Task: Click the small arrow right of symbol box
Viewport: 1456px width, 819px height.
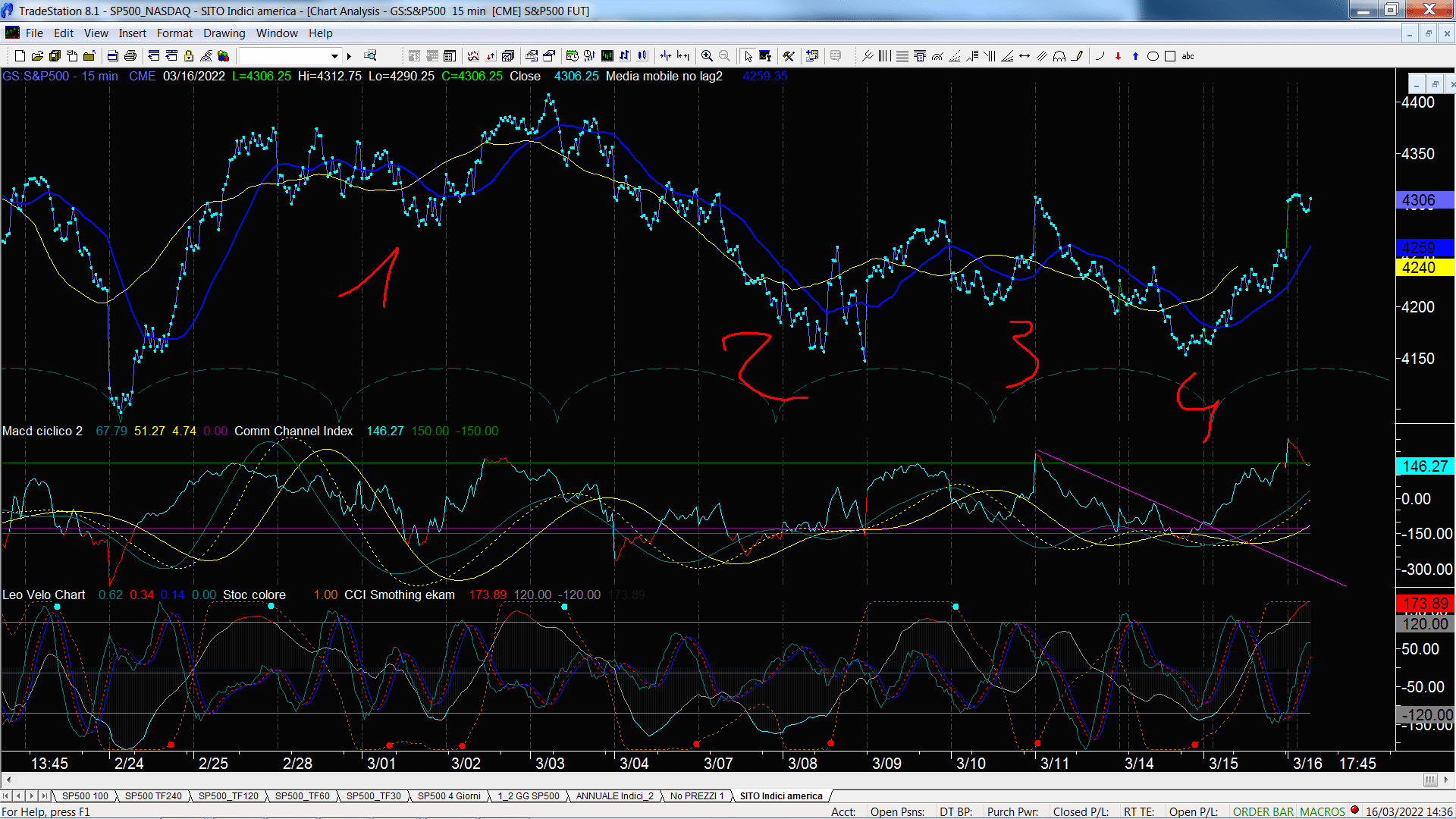Action: click(x=350, y=56)
